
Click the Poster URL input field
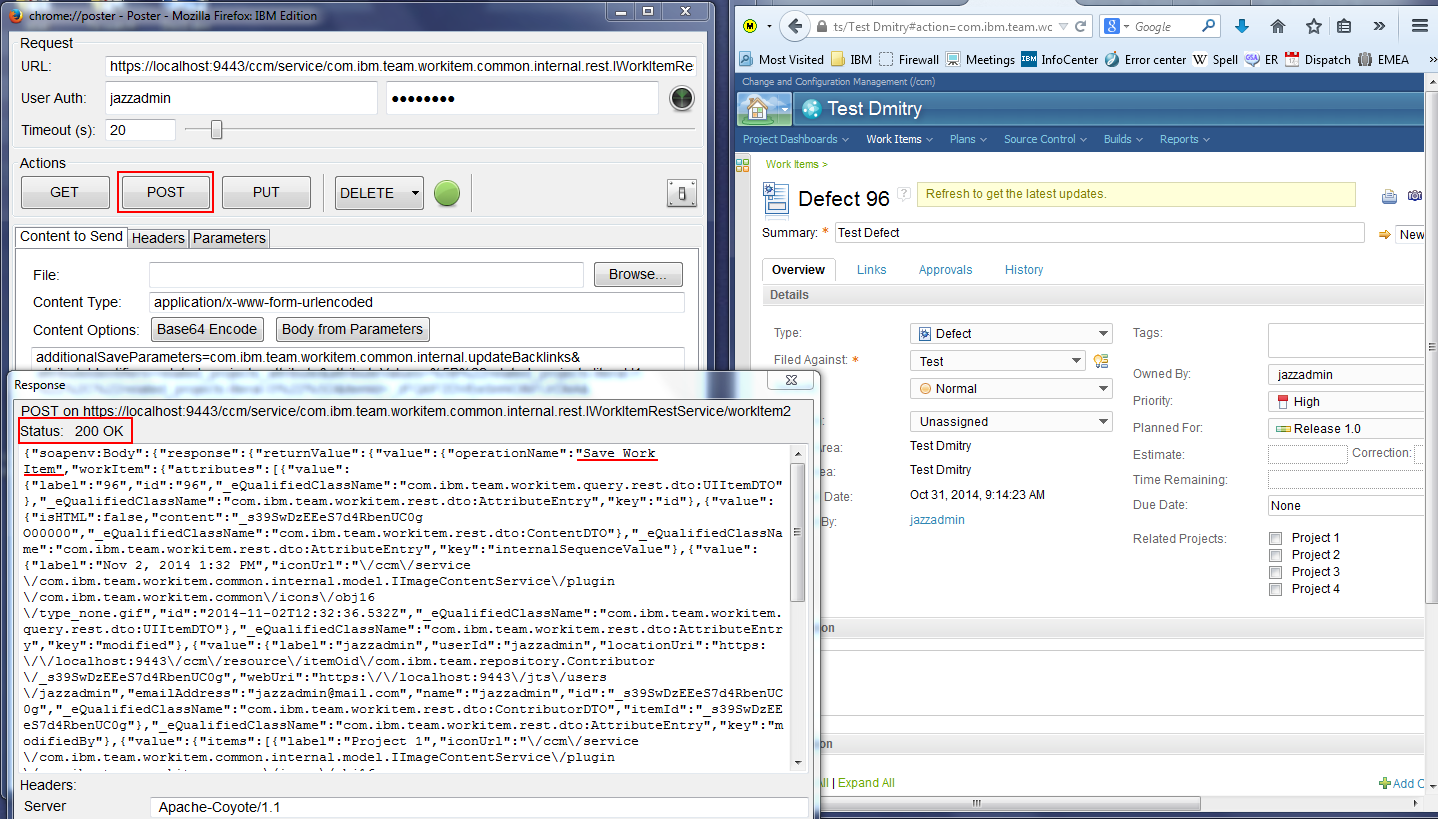click(x=401, y=66)
